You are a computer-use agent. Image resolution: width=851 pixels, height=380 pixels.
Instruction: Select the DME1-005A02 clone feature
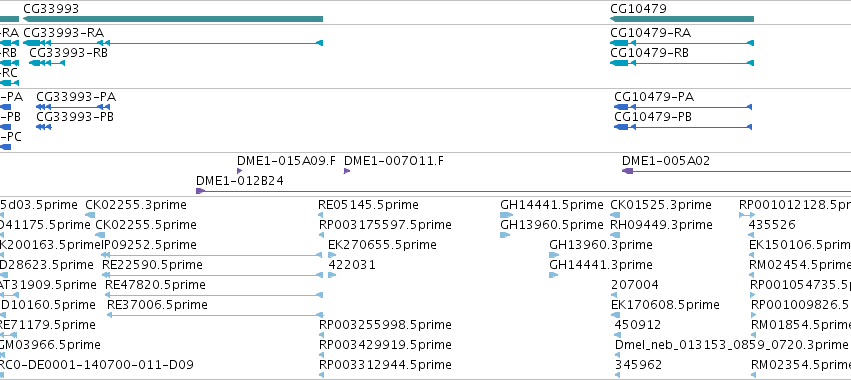click(x=736, y=171)
